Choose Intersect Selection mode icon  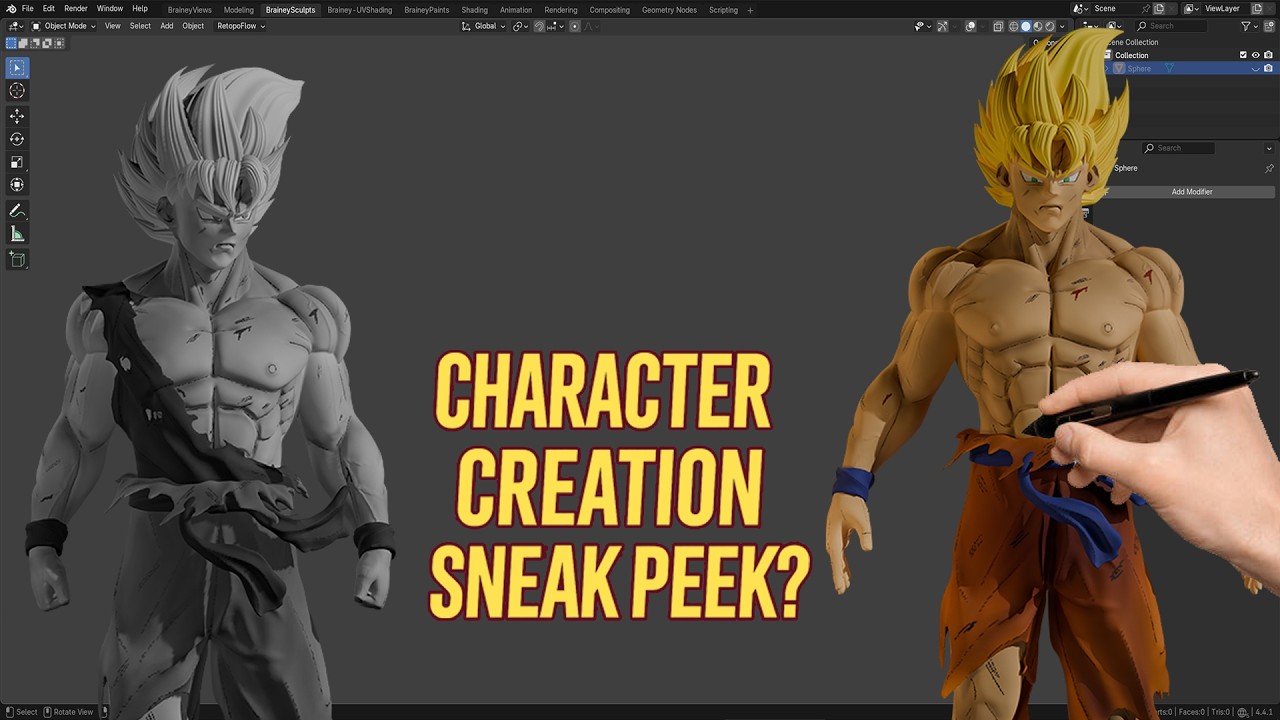59,43
